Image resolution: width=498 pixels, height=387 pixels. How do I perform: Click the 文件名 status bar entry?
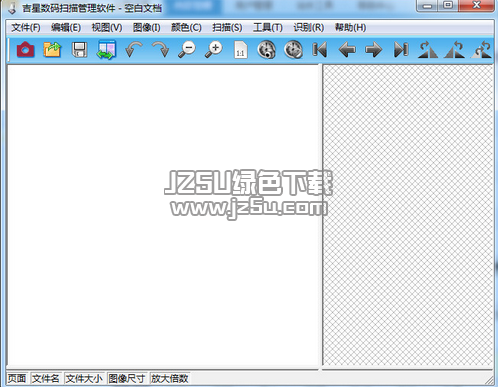pyautogui.click(x=46, y=378)
